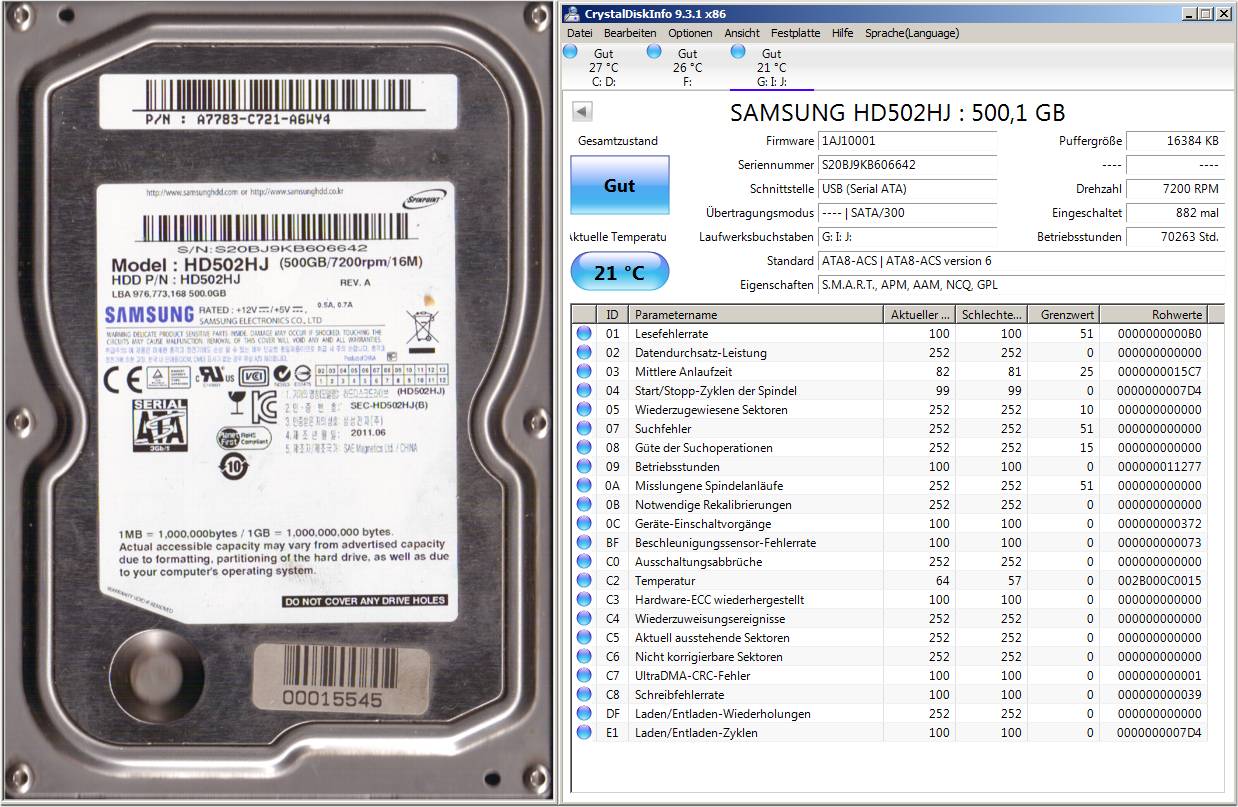Click the status orb next to Temperatur row
The width and height of the screenshot is (1238, 807).
coord(584,581)
